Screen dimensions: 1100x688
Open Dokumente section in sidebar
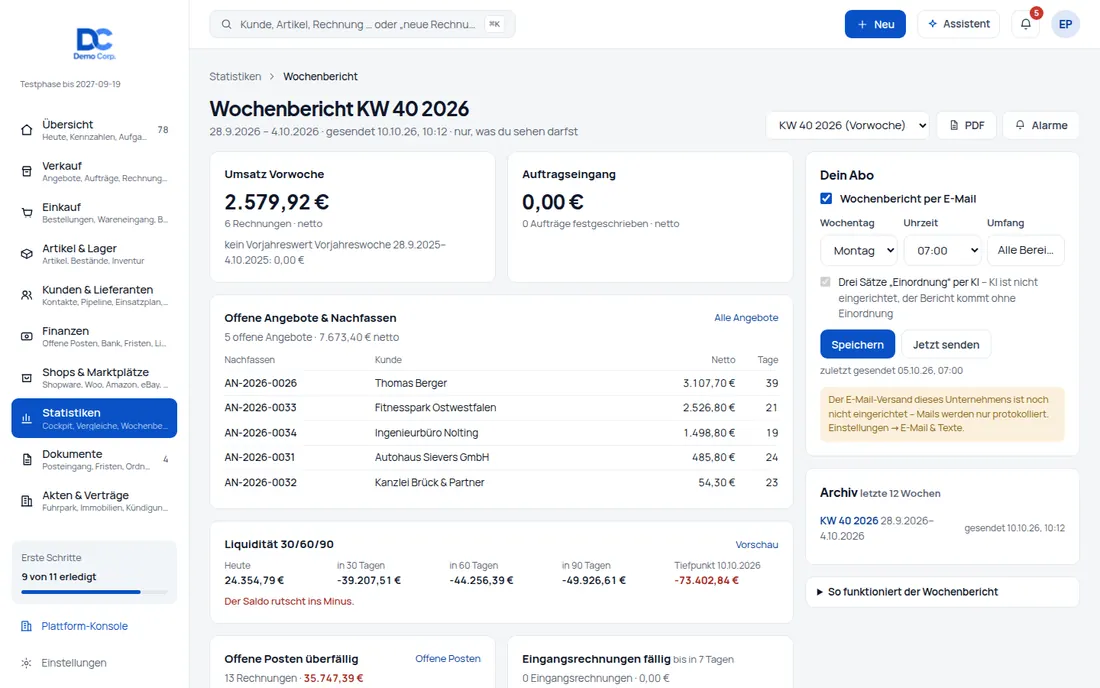[x=94, y=460]
